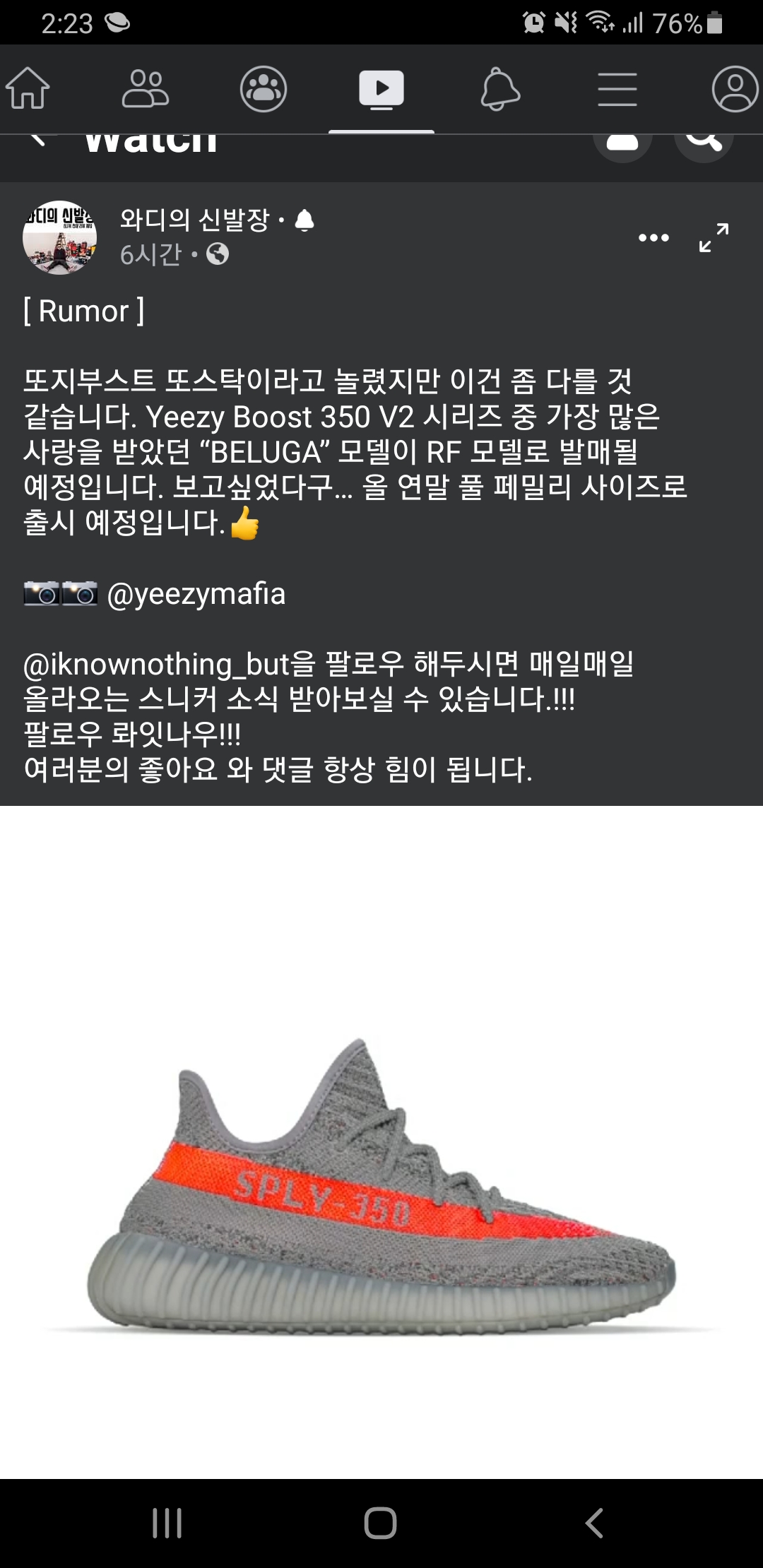Open the profile account icon
The width and height of the screenshot is (763, 1568).
[735, 89]
